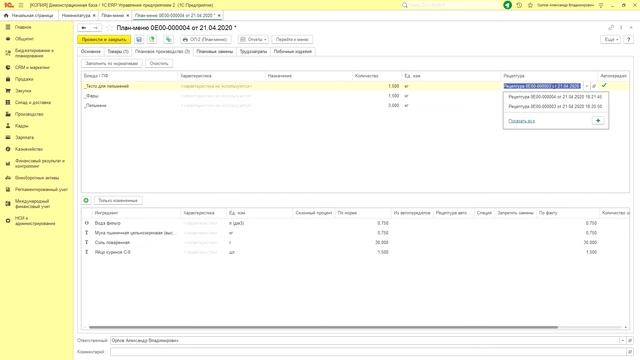640x360 pixels.
Task: Open favorites with the star icon in title bar
Action: click(x=530, y=5)
